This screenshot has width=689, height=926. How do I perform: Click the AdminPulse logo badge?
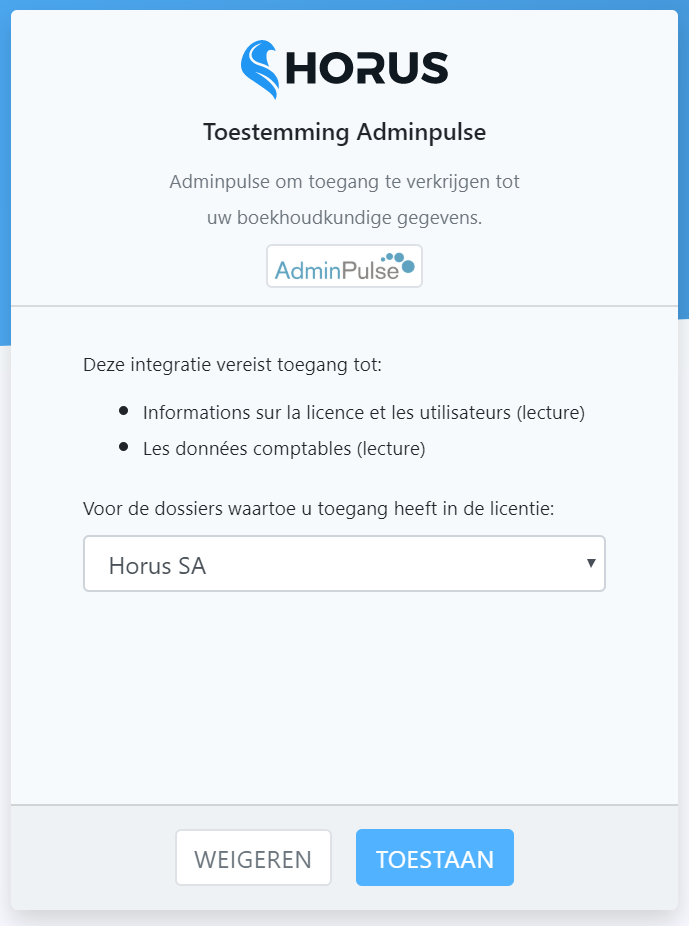click(344, 265)
